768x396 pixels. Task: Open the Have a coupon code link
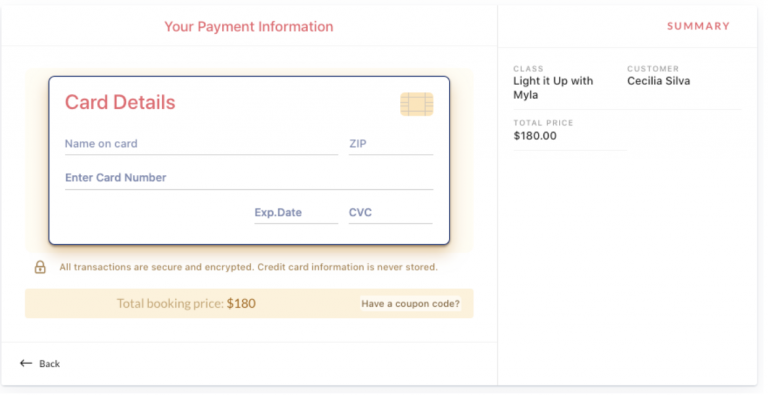[410, 303]
